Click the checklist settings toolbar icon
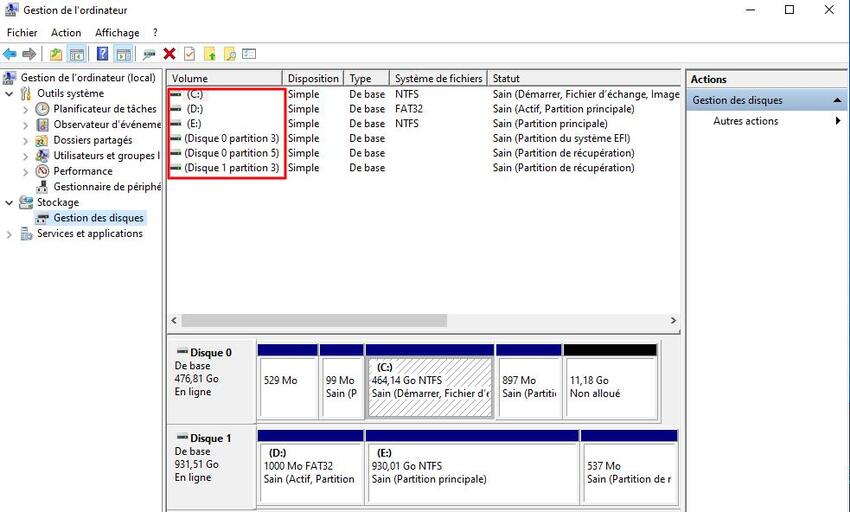 249,54
